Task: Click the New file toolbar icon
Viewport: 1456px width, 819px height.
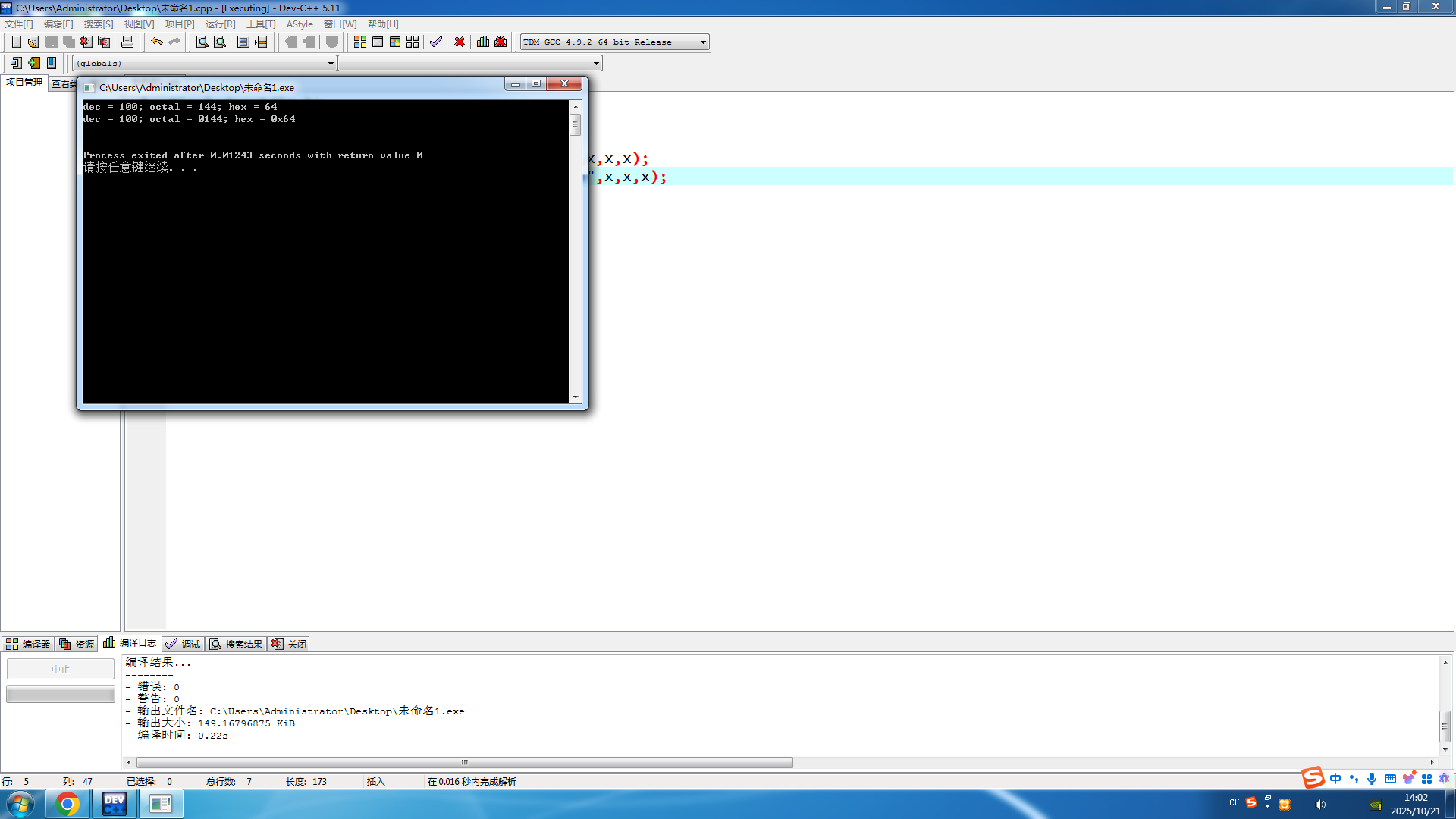Action: click(x=16, y=42)
